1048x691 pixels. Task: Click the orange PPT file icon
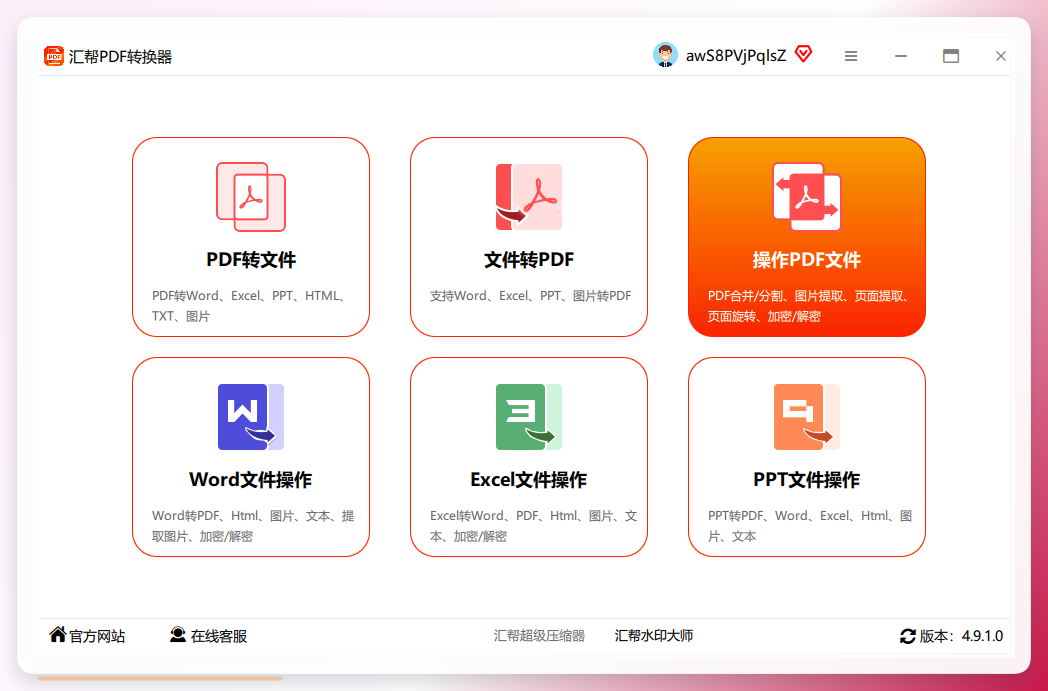(x=807, y=417)
